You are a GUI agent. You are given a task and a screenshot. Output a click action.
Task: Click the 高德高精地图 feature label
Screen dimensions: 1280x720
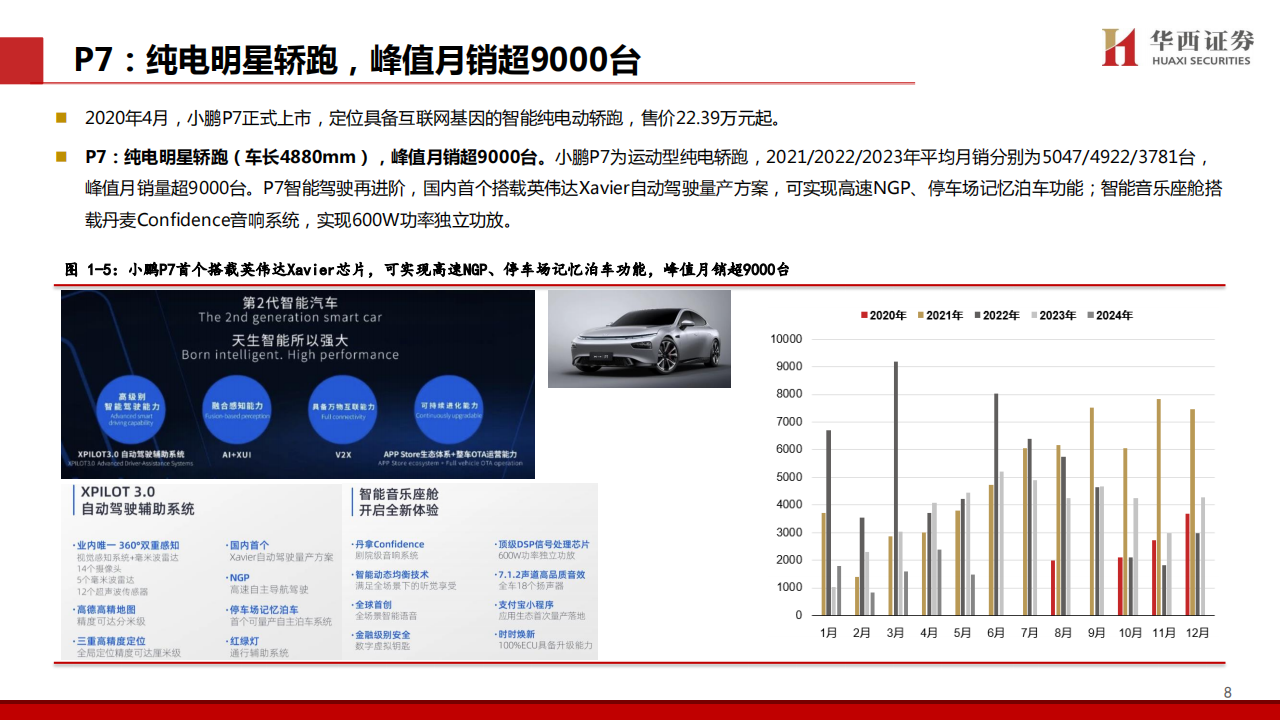(x=105, y=609)
